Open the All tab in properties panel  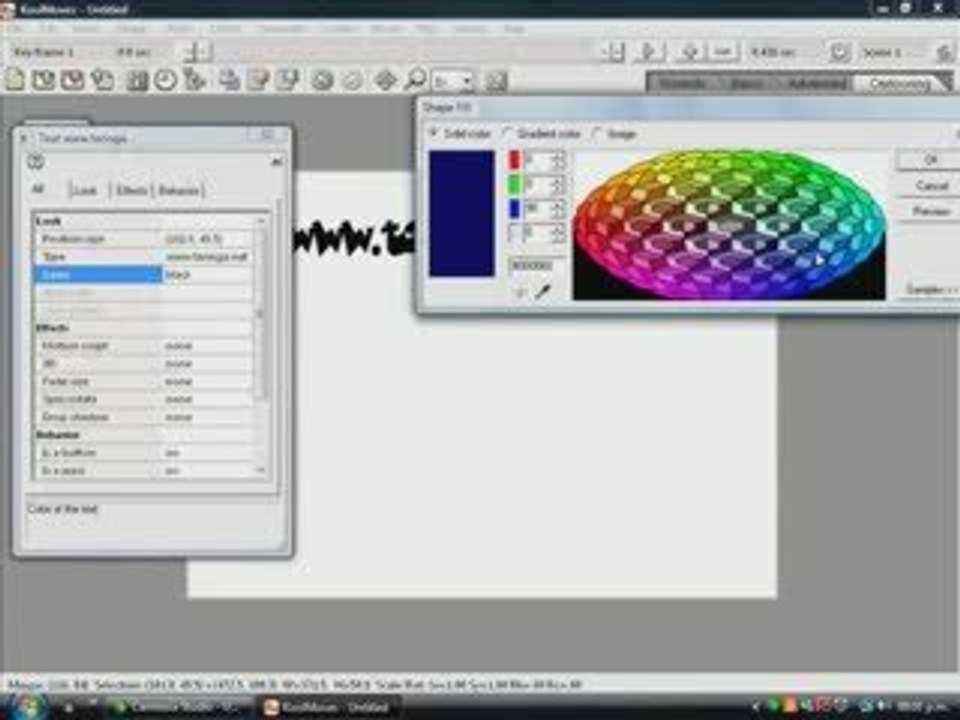38,189
